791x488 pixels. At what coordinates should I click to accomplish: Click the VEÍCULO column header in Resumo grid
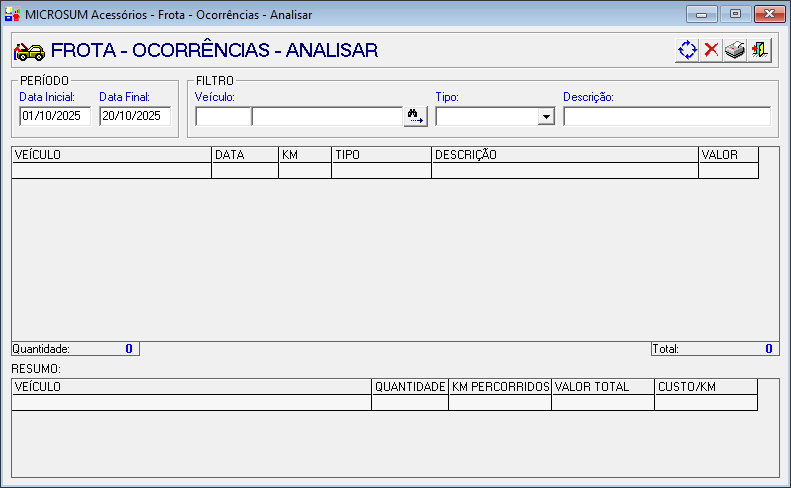pos(192,387)
